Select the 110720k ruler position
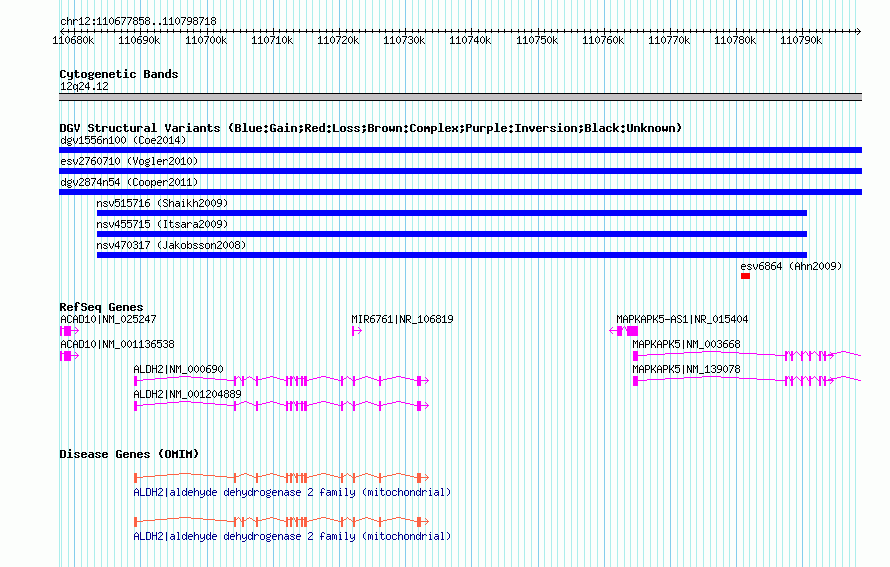Screen dimensions: 890x567 pos(338,40)
